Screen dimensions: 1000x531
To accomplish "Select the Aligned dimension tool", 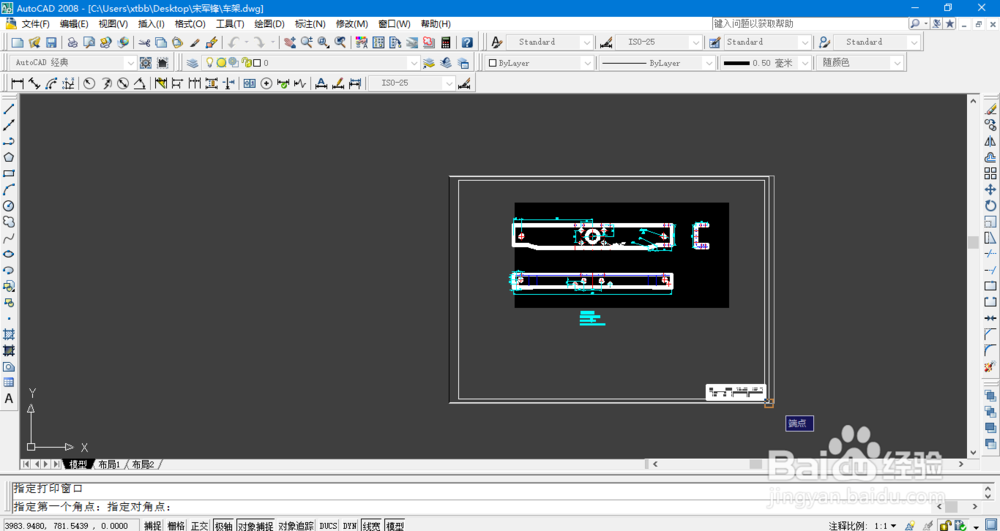I will point(34,84).
